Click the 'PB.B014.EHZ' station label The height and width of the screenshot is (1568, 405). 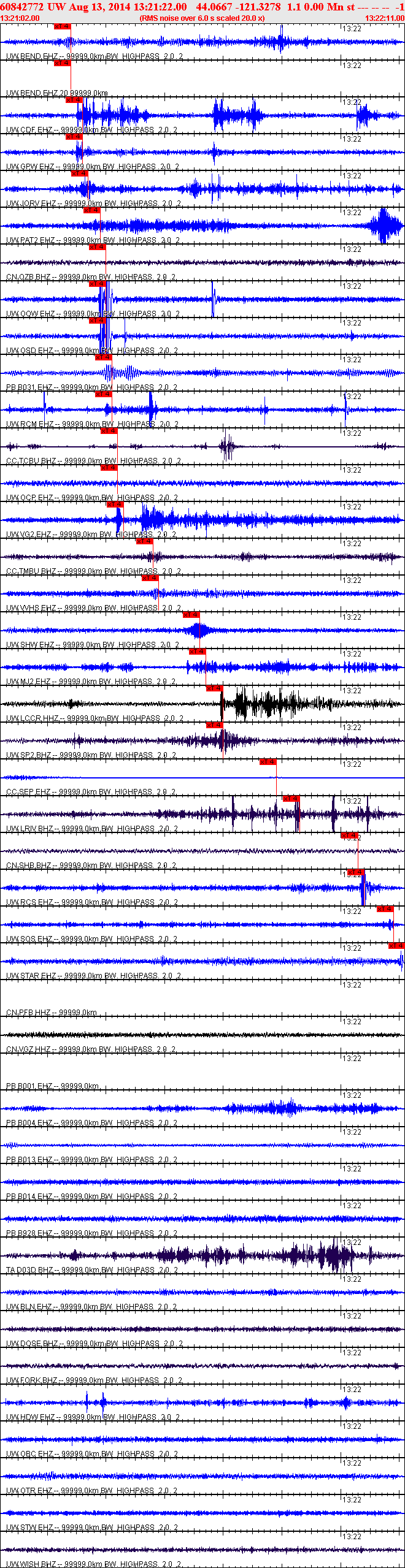[29, 1197]
